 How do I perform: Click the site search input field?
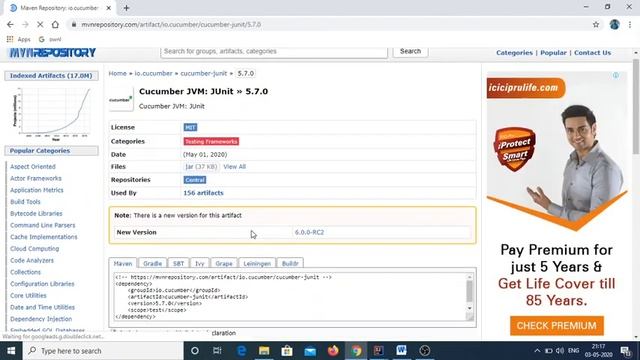(x=274, y=51)
